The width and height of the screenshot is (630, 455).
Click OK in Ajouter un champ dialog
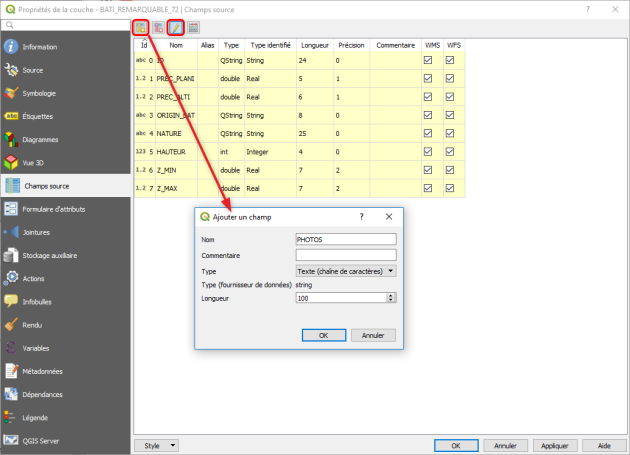(x=324, y=335)
